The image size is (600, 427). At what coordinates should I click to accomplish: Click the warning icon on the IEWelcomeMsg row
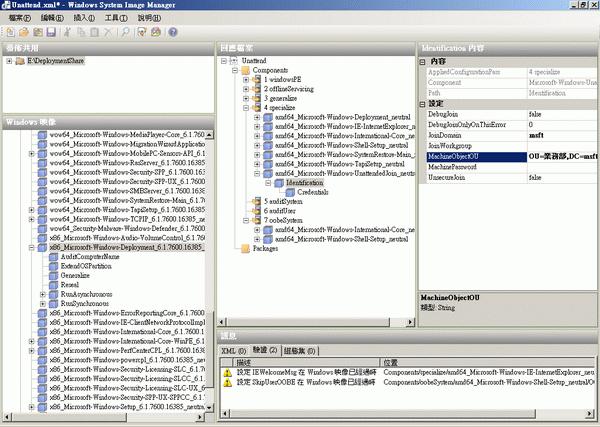pos(228,372)
